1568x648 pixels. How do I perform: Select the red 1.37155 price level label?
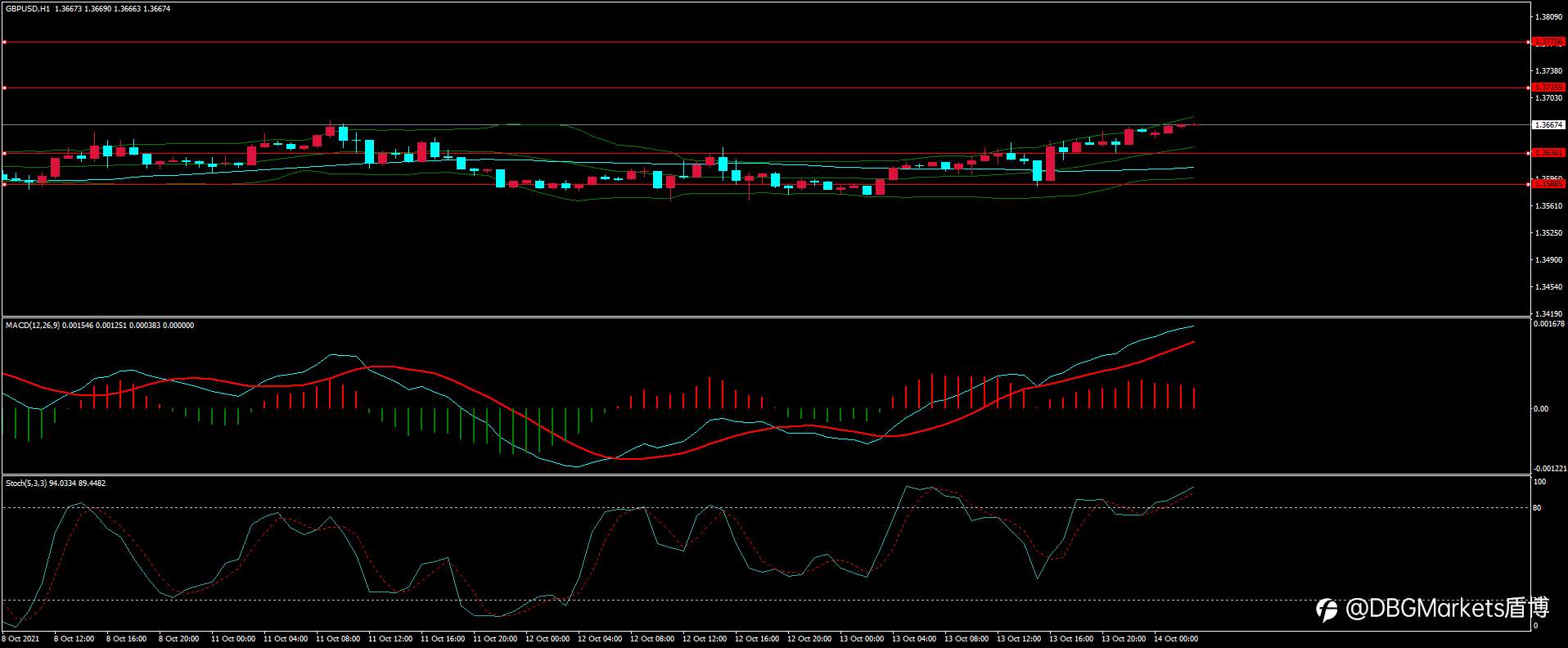point(1548,88)
